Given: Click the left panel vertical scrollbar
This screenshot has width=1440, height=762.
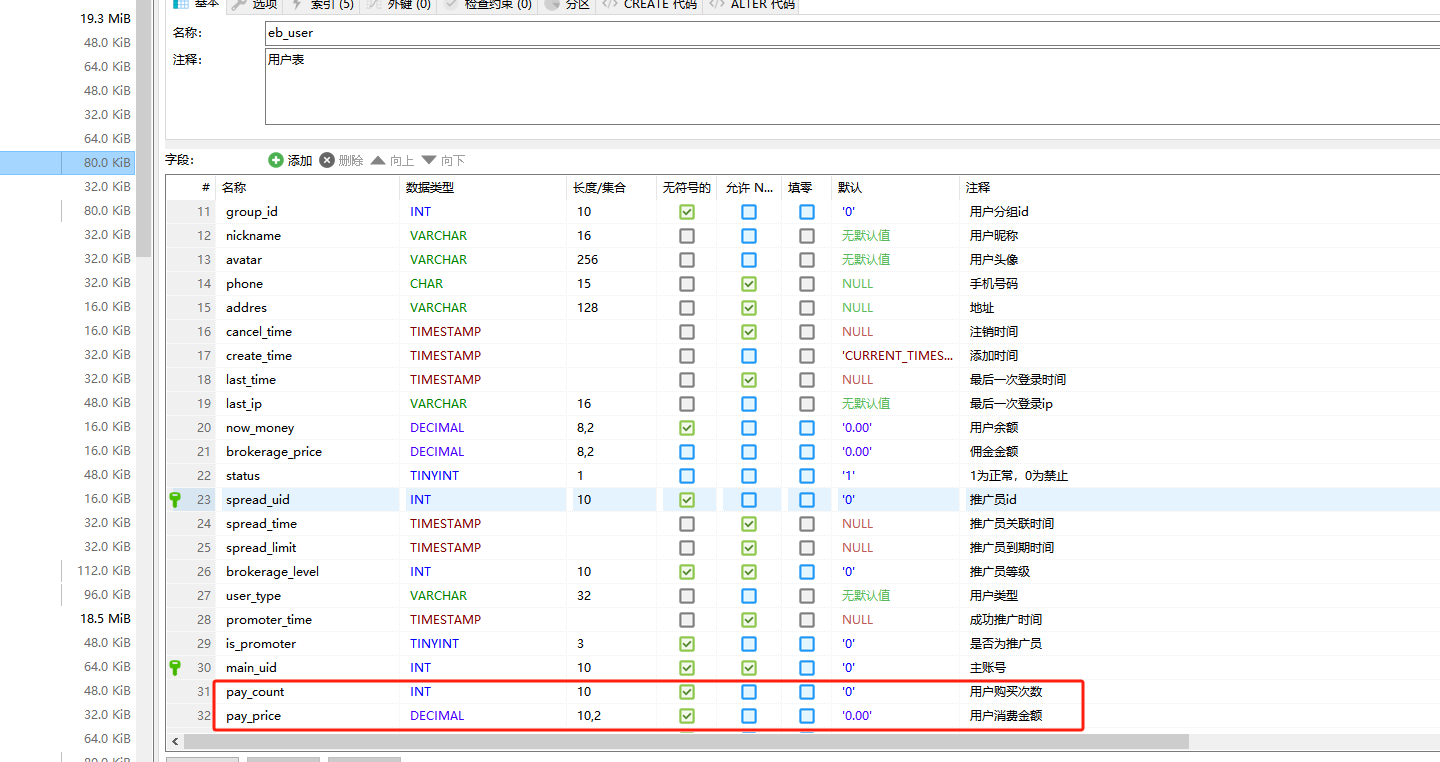Looking at the screenshot, I should 143,130.
